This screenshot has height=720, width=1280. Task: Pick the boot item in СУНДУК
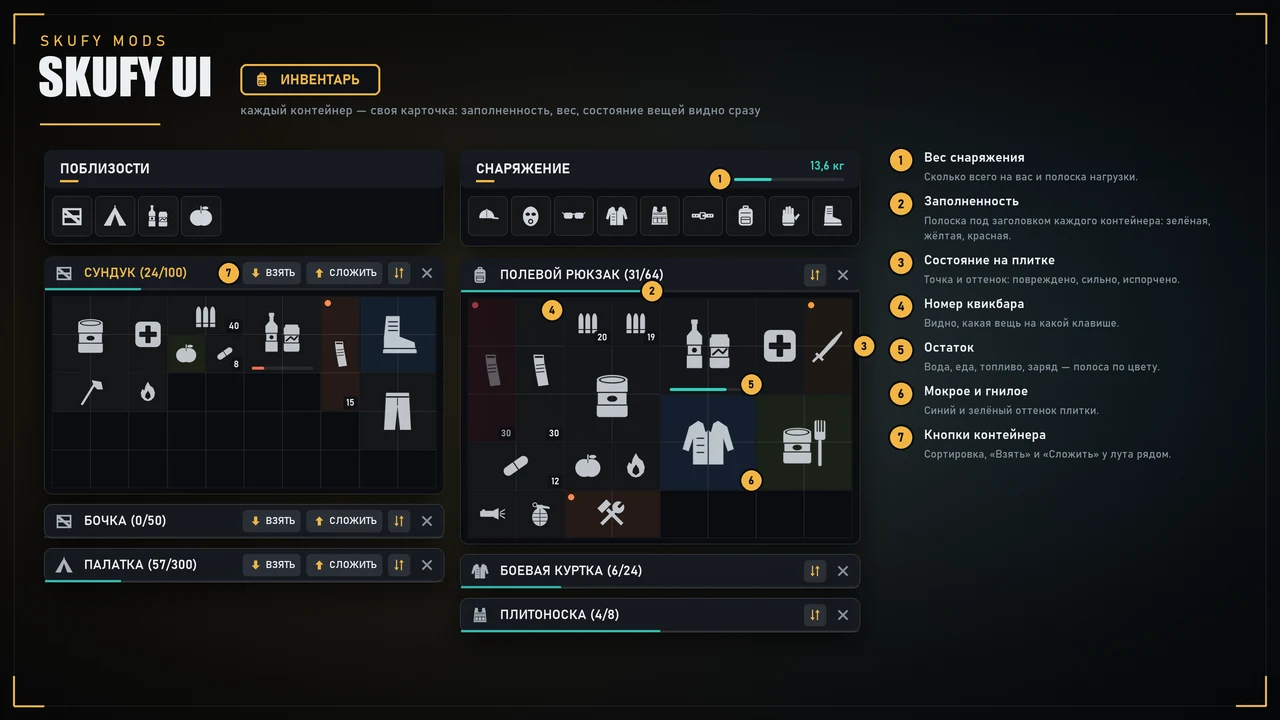coord(398,335)
